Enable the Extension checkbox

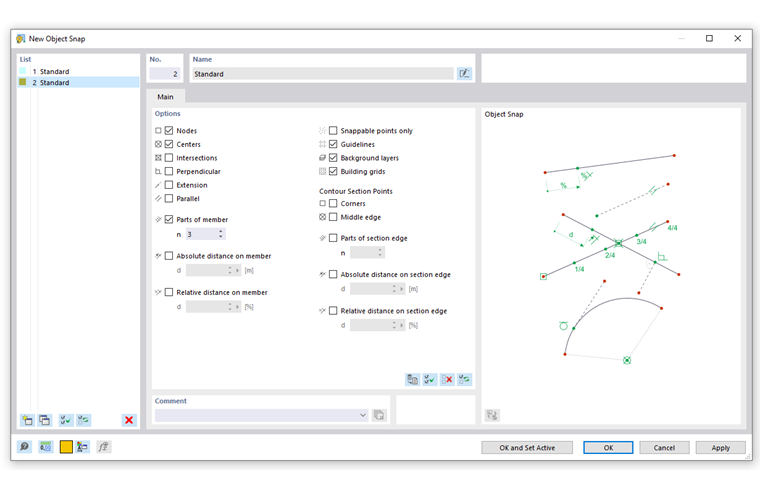click(169, 185)
